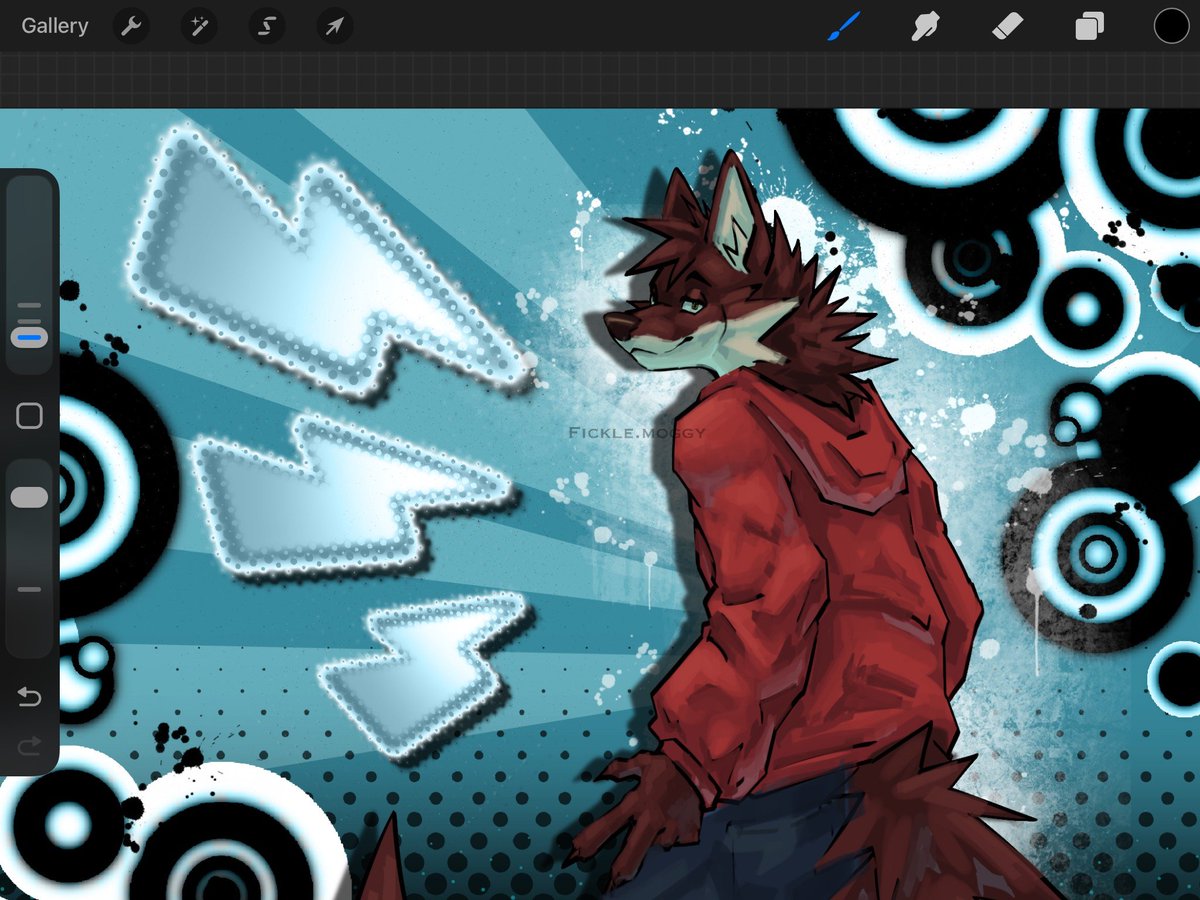Click the brush opacity slider handle
The height and width of the screenshot is (900, 1200).
coord(30,498)
